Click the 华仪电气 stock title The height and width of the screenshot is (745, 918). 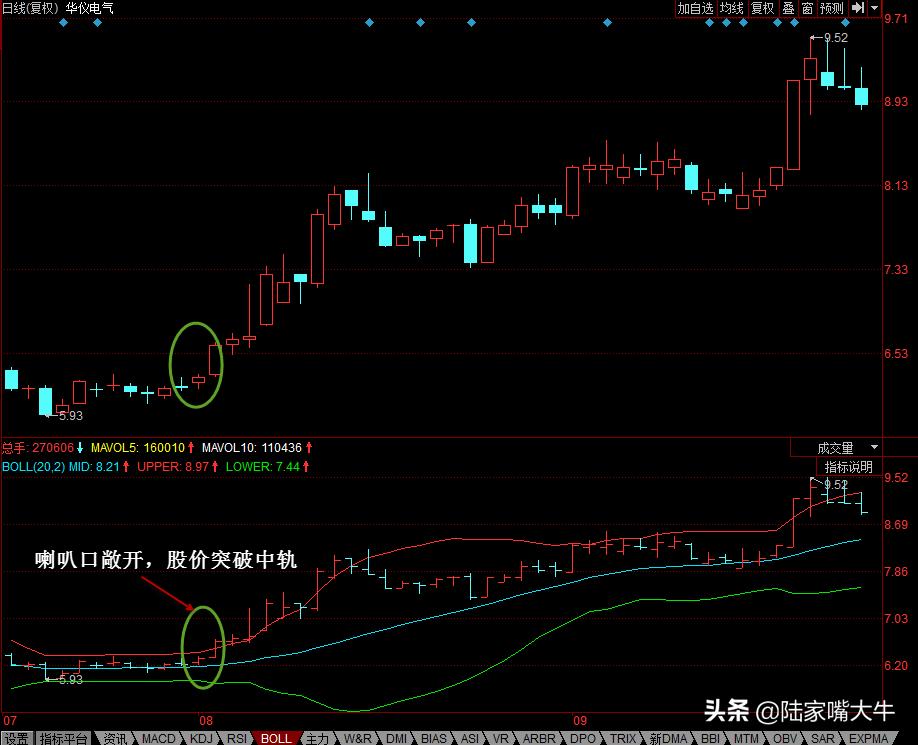click(x=90, y=8)
